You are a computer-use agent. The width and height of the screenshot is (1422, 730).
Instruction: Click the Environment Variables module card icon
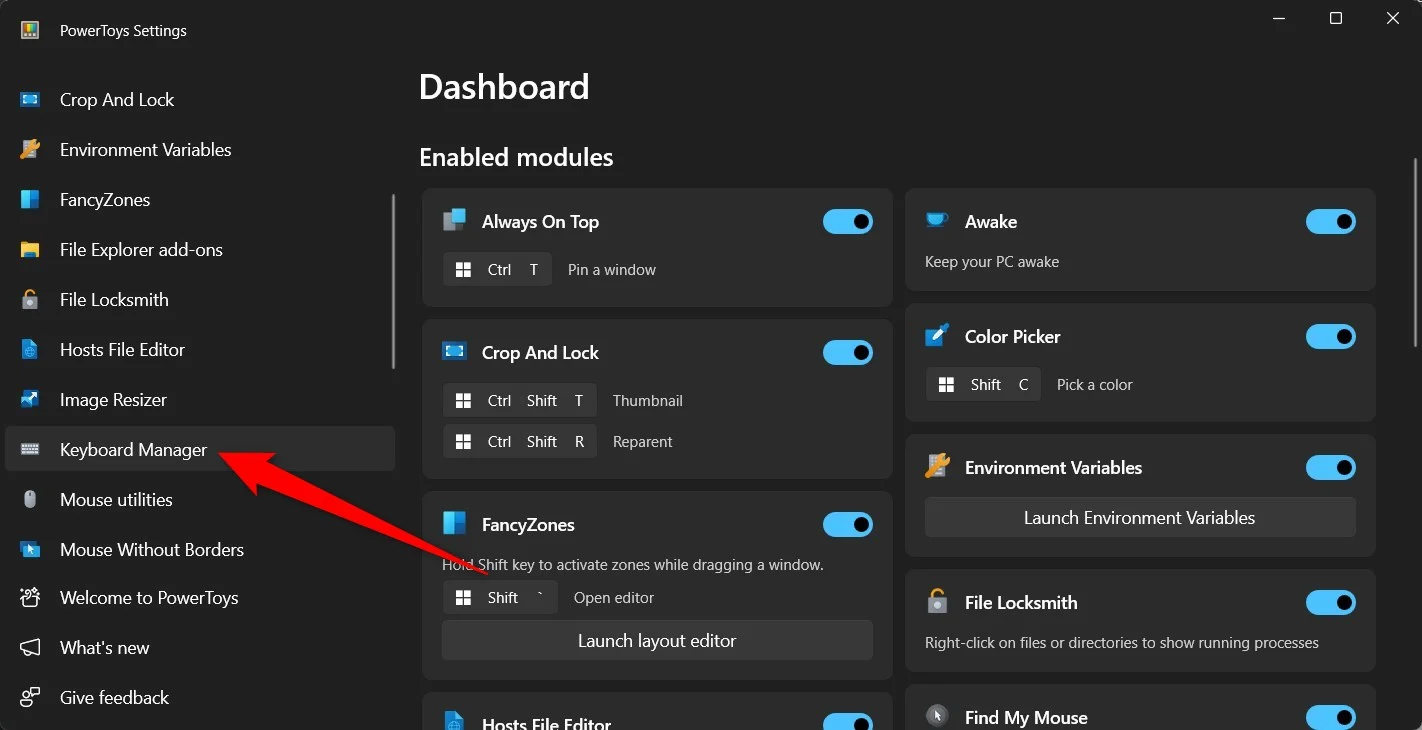click(937, 466)
